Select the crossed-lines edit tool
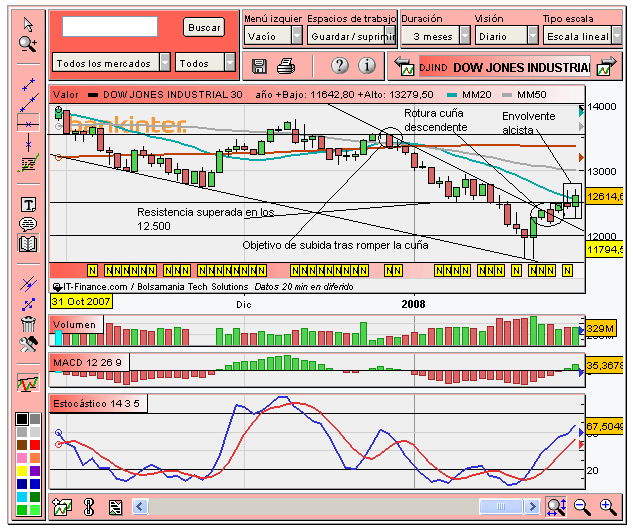 28,284
